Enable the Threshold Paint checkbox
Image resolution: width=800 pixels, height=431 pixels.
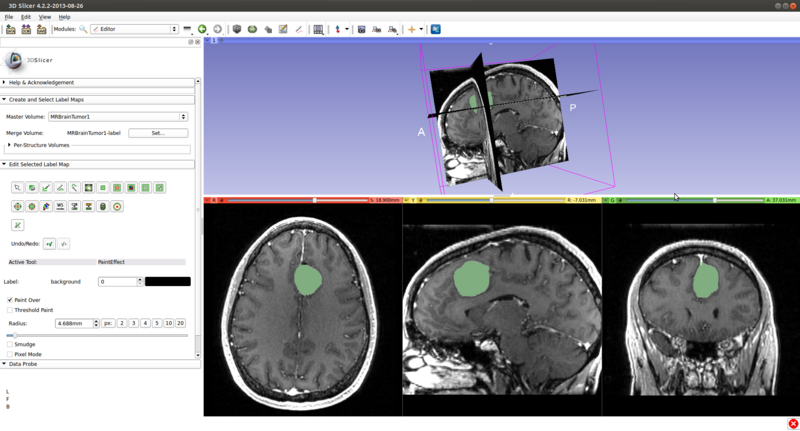tap(10, 311)
